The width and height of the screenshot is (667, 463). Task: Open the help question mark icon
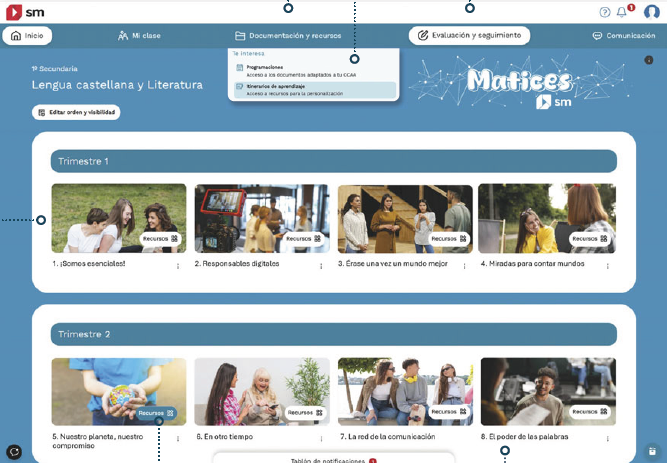click(x=604, y=12)
